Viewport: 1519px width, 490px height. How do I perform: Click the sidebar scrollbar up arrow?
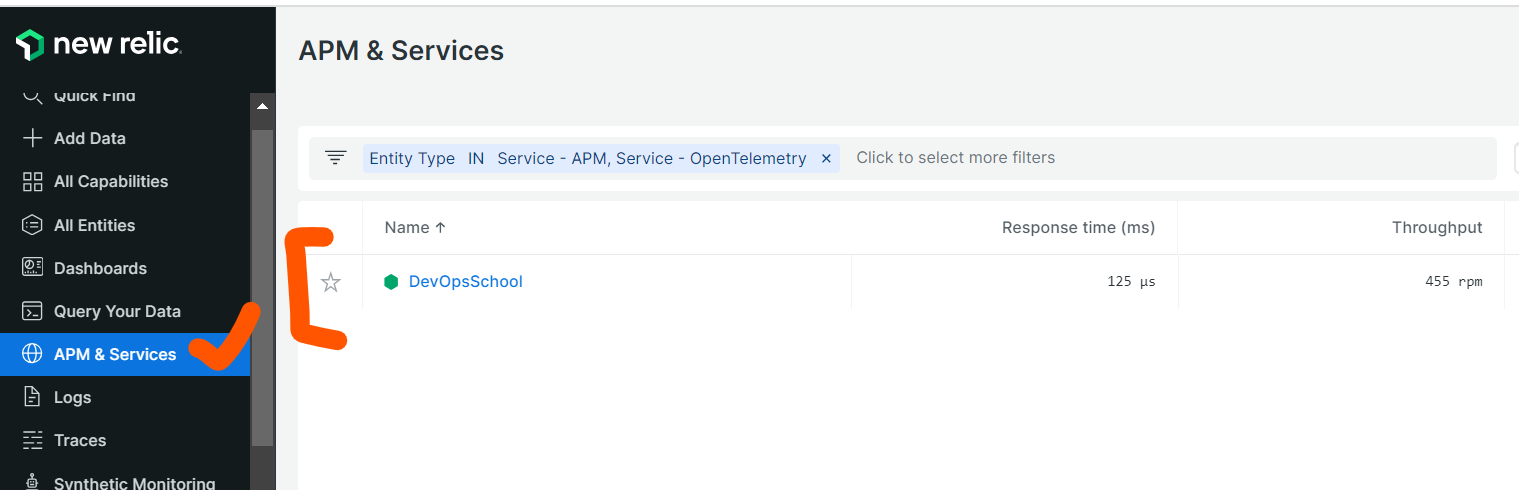click(x=263, y=105)
